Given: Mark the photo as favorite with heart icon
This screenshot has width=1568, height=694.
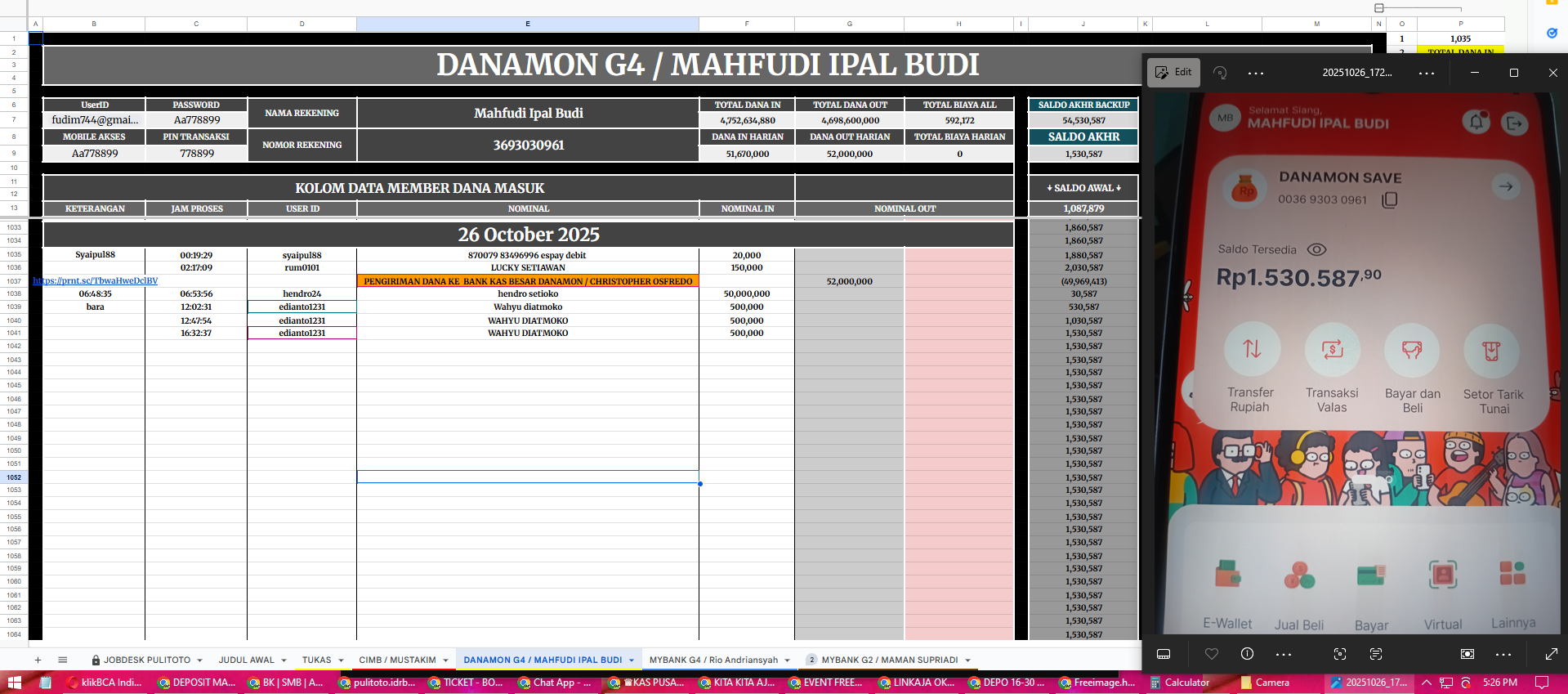Looking at the screenshot, I should point(1212,654).
